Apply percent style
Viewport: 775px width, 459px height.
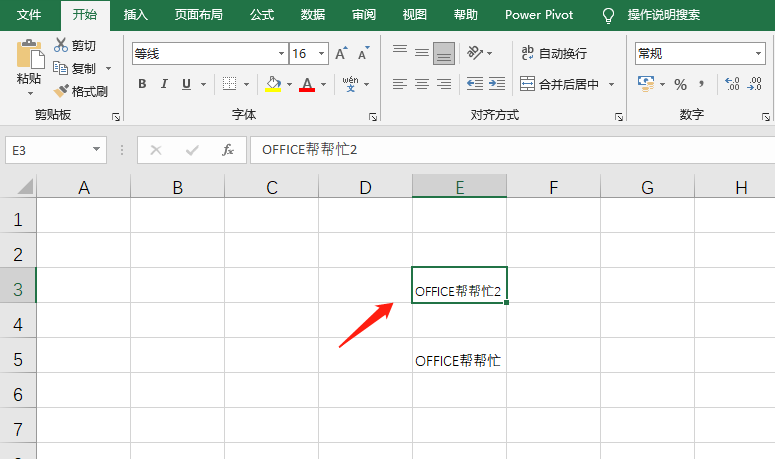click(681, 84)
